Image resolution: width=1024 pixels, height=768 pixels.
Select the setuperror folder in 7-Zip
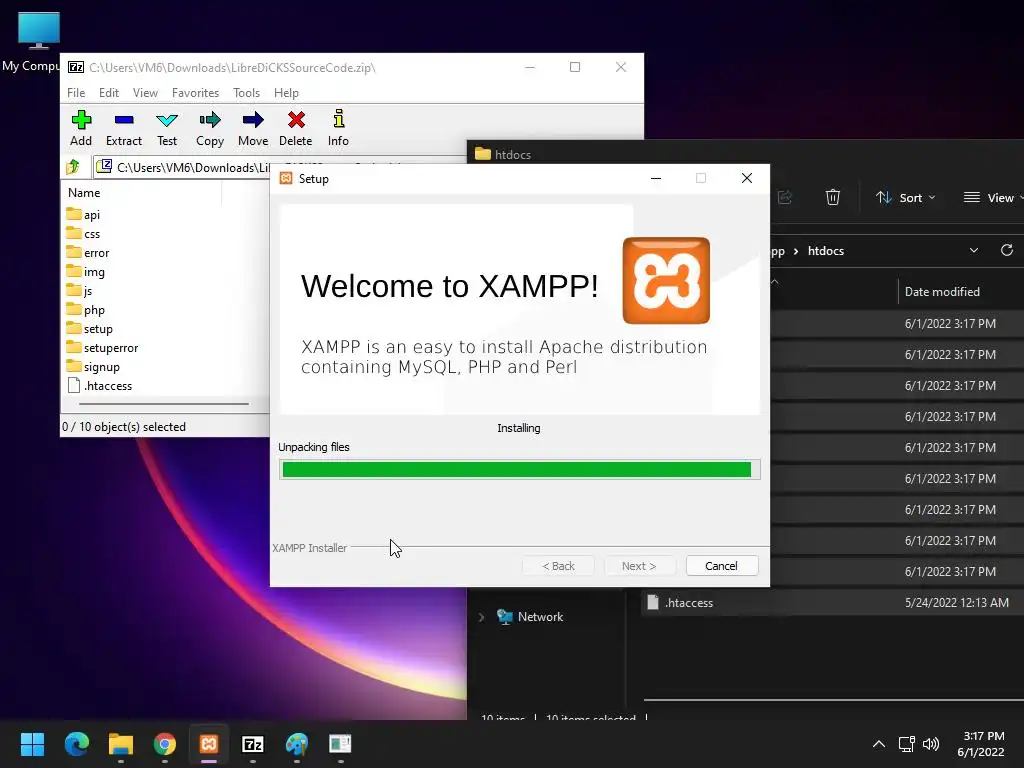click(102, 347)
